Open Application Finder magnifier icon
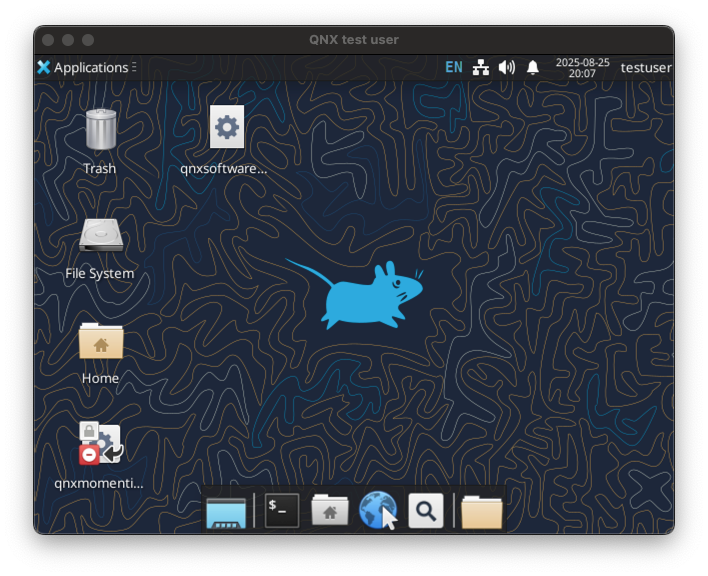 pos(425,511)
